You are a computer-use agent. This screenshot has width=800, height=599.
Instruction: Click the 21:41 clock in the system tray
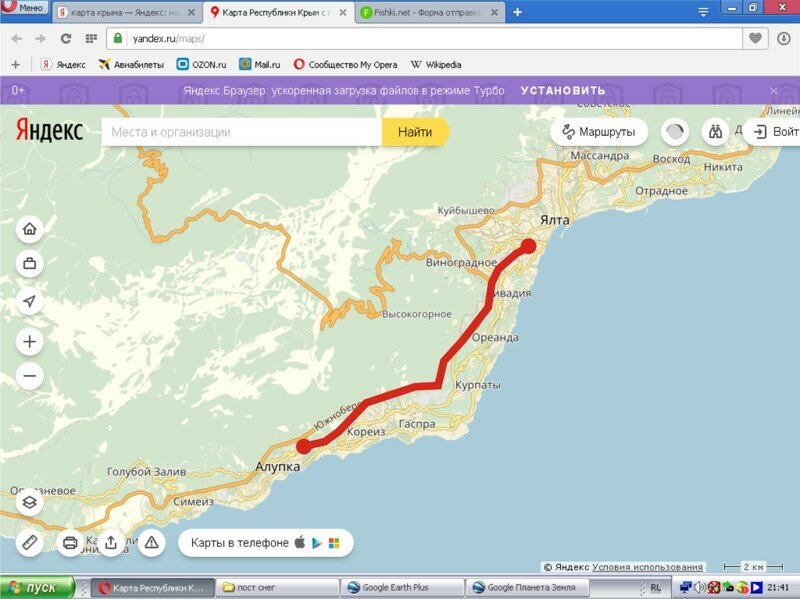(778, 588)
